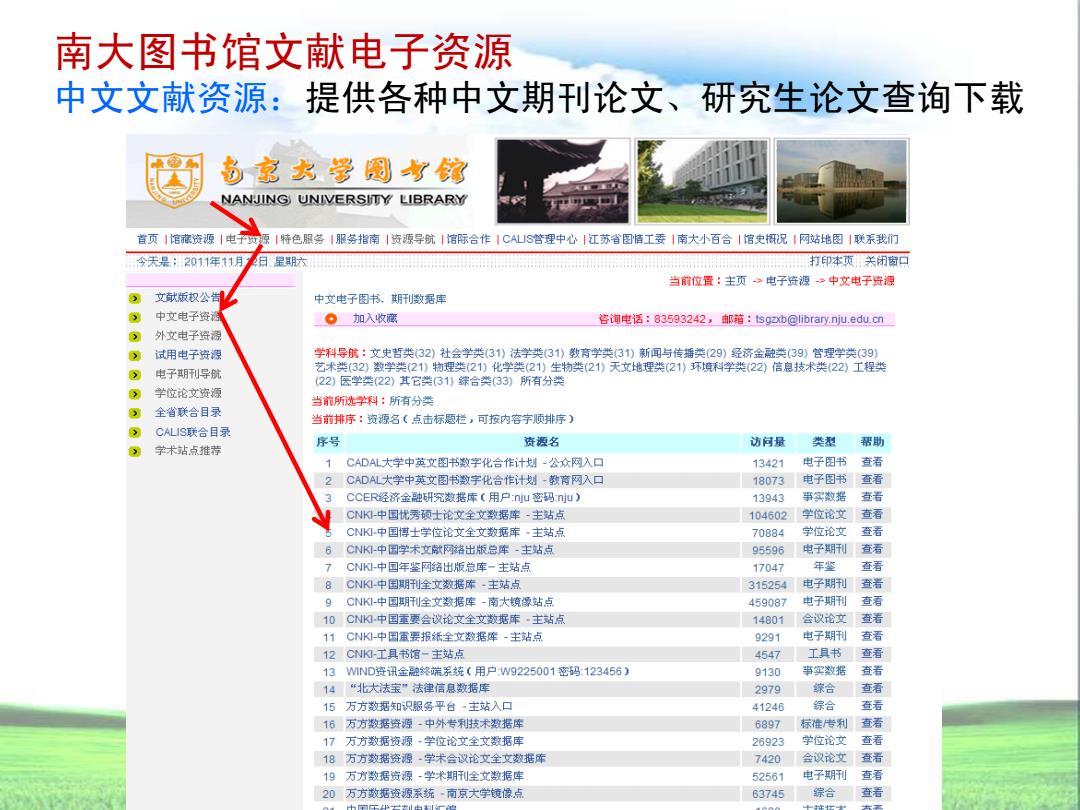This screenshot has height=810, width=1080.
Task: Click the type cell 年鉴
Action: tap(824, 566)
